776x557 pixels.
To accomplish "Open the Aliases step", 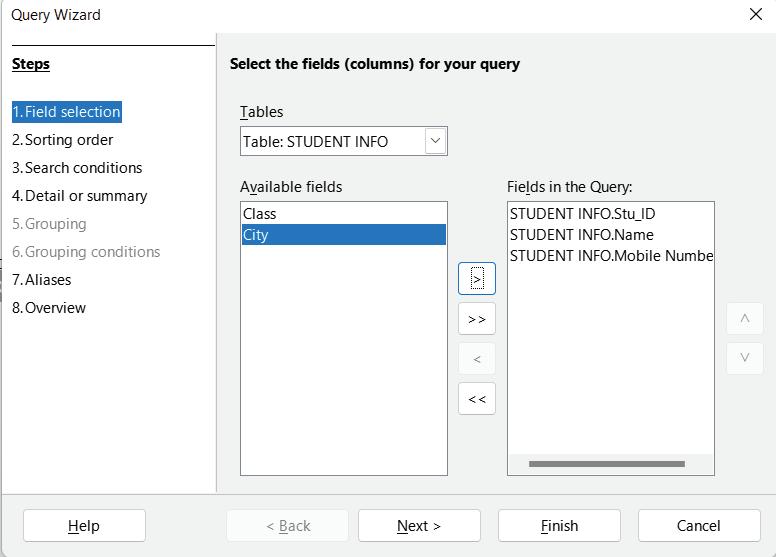I will pos(42,280).
